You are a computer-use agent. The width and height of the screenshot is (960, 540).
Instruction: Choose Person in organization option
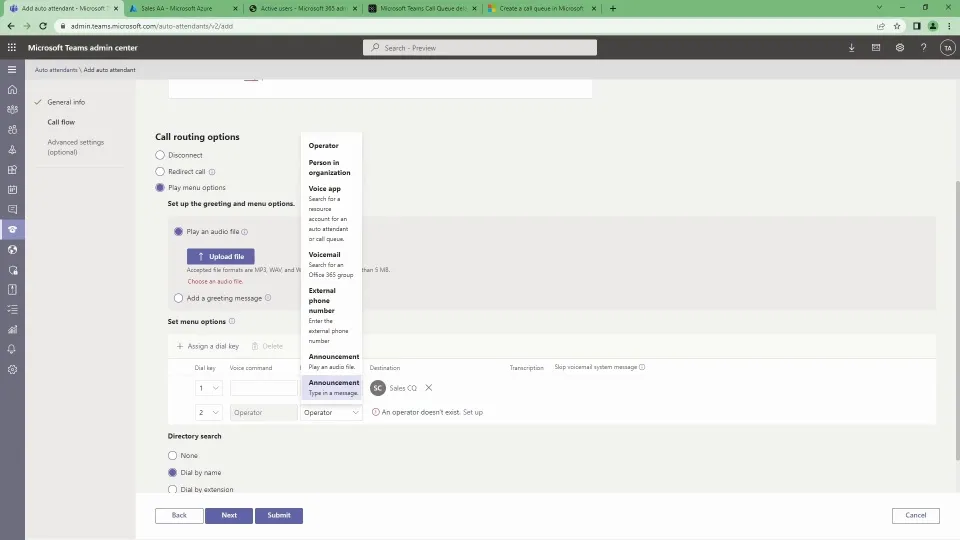click(331, 168)
